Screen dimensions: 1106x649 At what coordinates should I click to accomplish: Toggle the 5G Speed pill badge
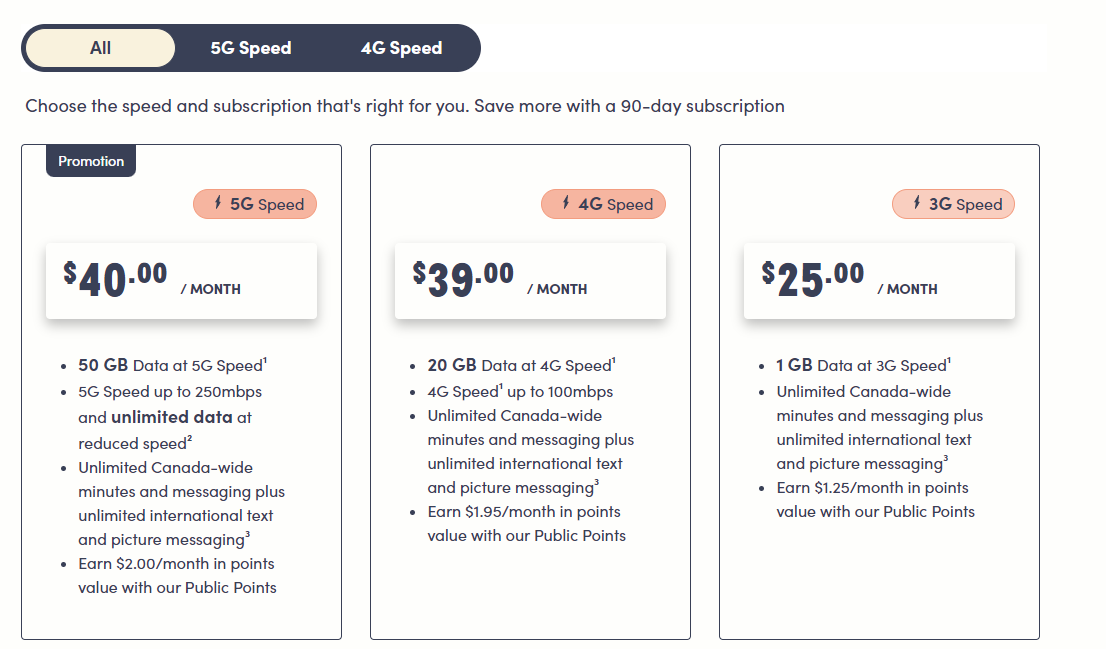tap(255, 204)
